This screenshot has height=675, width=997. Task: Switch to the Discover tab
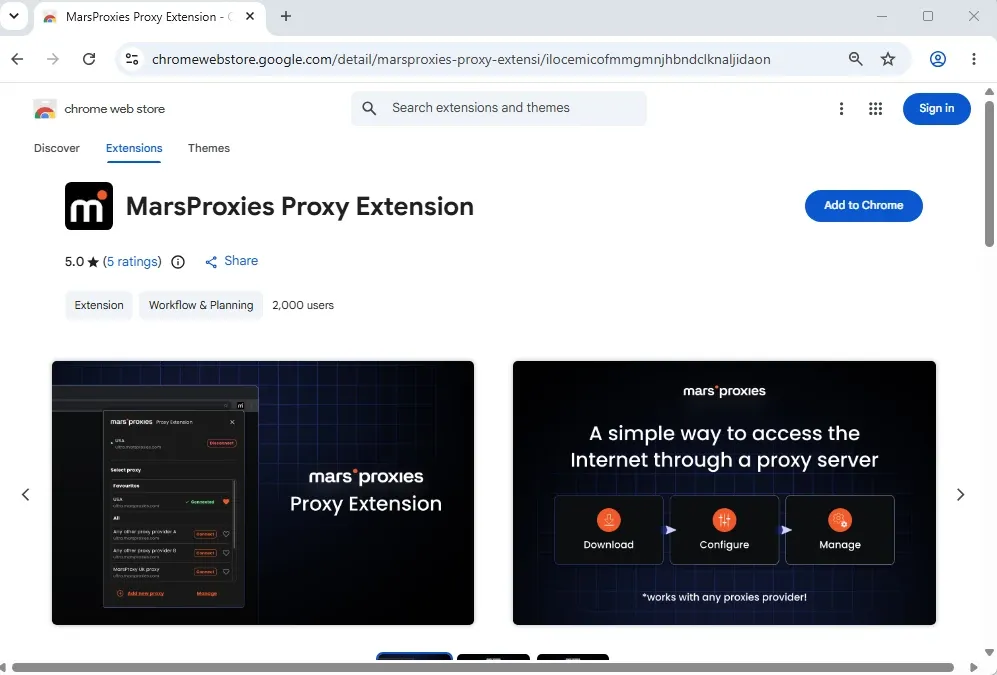tap(57, 148)
